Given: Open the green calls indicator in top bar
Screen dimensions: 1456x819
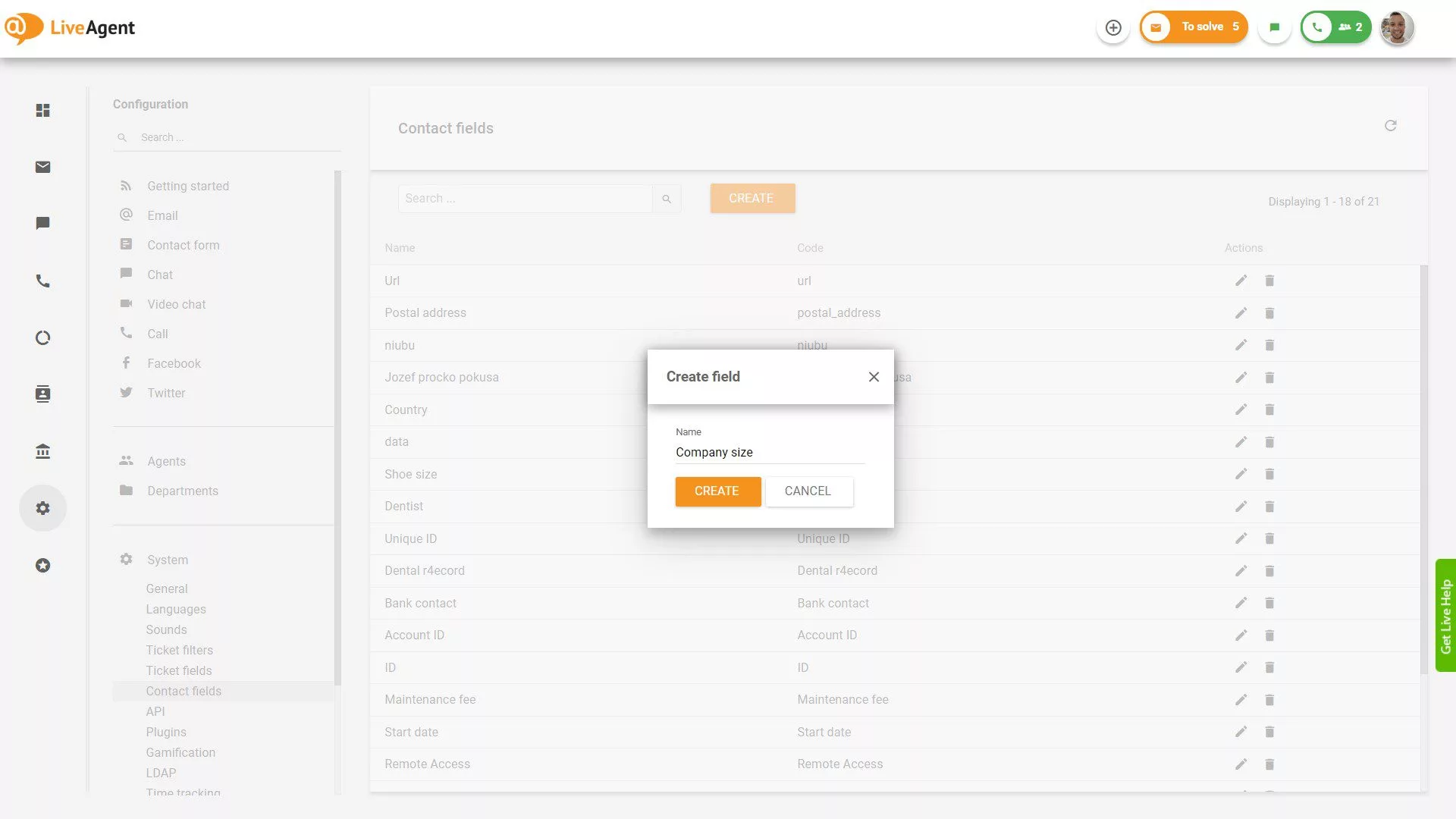Looking at the screenshot, I should tap(1335, 27).
